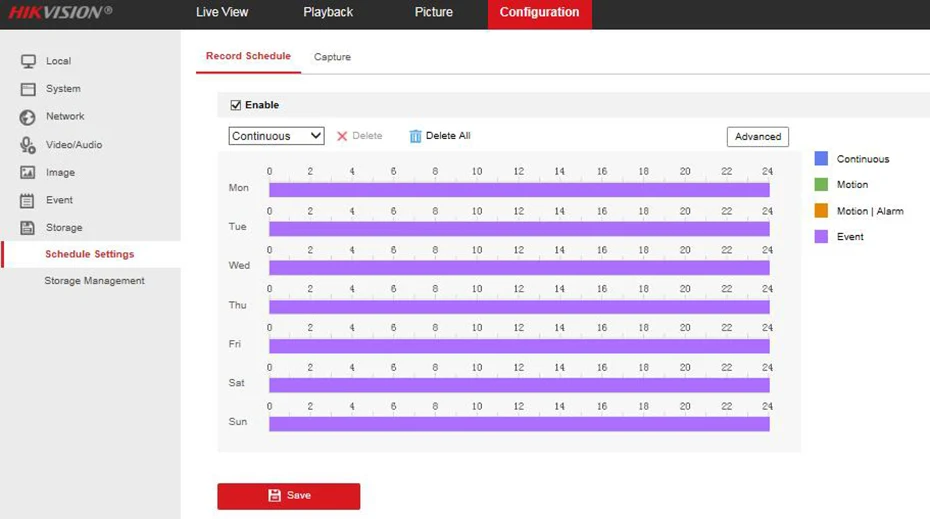Screen dimensions: 930x519
Task: Click the Enable label text
Action: [262, 105]
